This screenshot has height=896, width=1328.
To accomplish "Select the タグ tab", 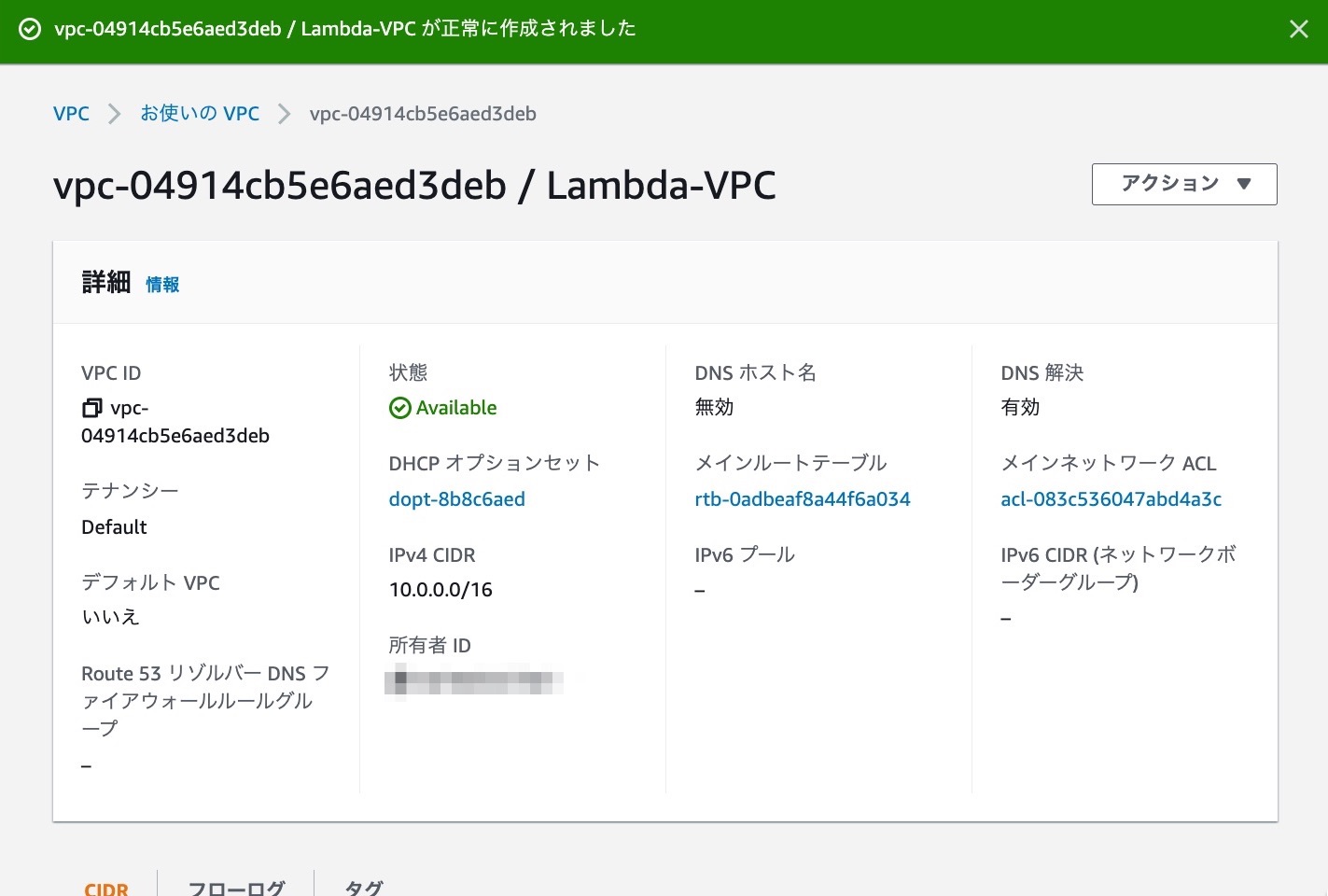I will (362, 887).
